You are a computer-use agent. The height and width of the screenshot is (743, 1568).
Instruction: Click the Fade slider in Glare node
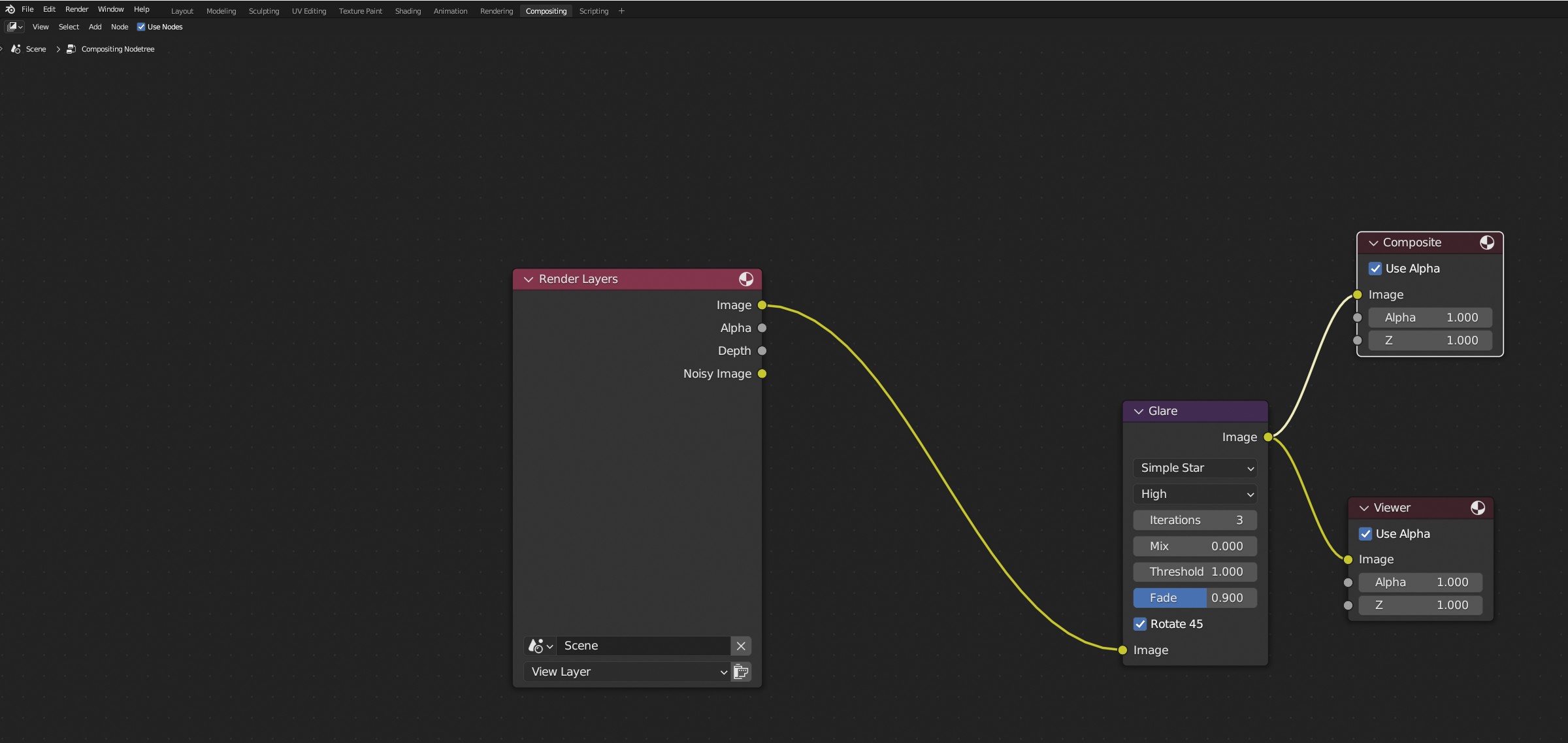(1195, 598)
